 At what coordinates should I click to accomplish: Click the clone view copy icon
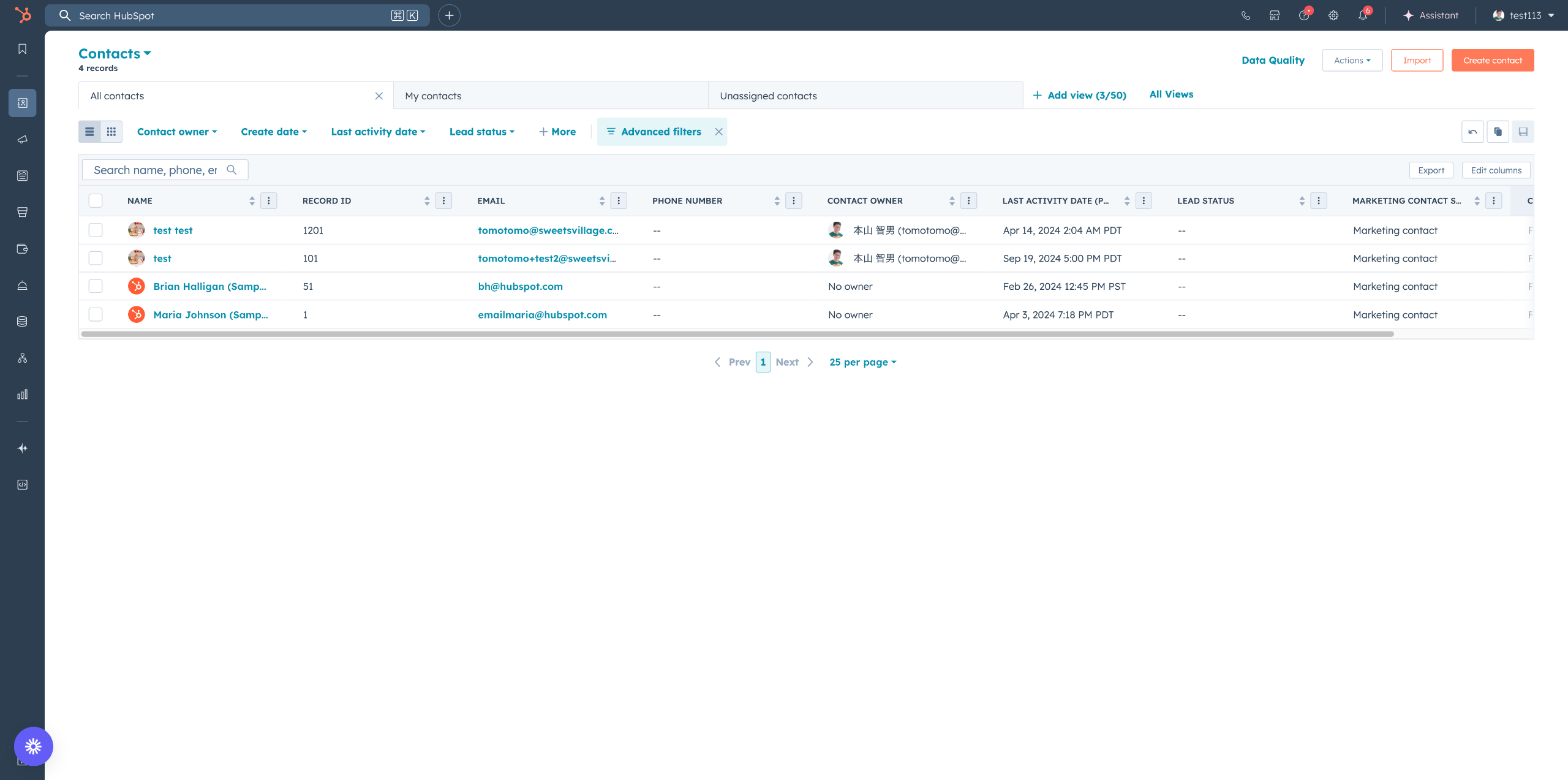[x=1498, y=132]
